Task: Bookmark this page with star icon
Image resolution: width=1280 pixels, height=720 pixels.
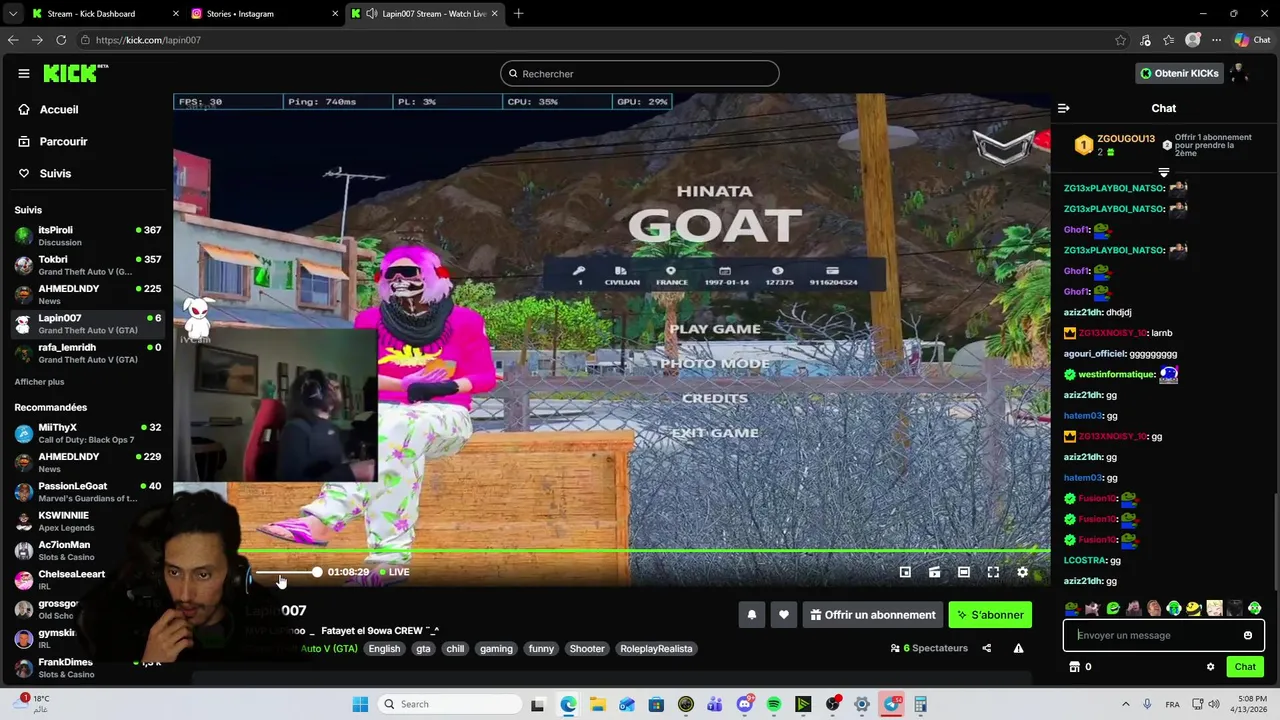Action: tap(1120, 40)
